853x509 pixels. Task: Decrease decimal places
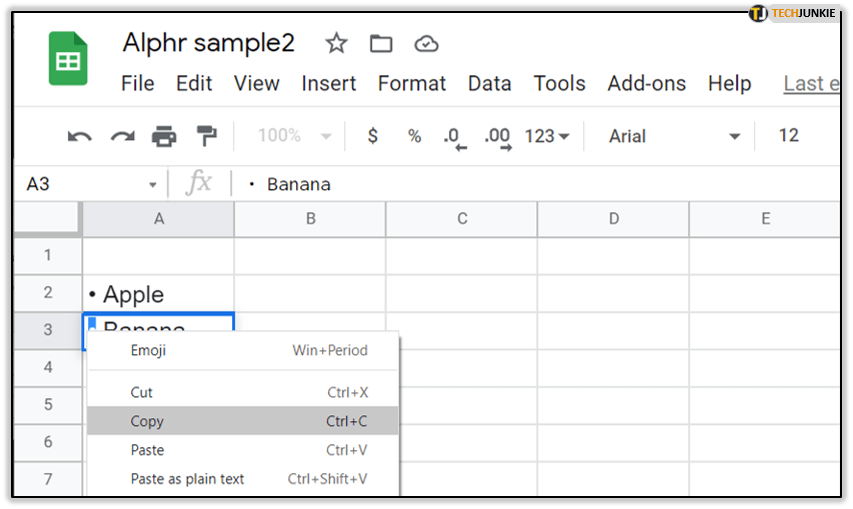tap(455, 137)
